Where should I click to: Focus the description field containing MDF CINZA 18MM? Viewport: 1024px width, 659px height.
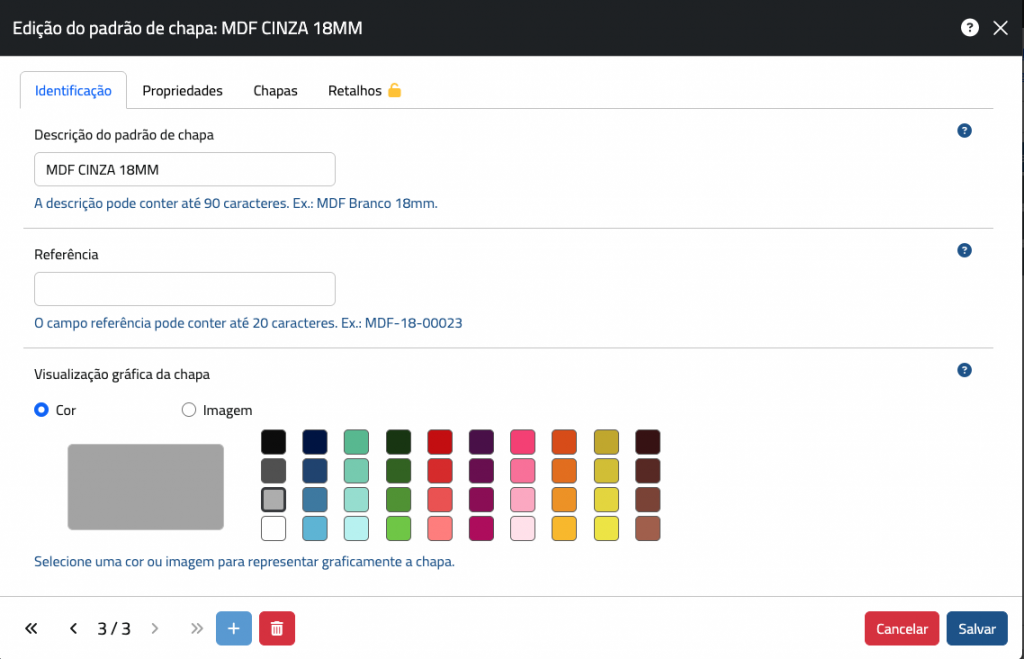tap(185, 170)
